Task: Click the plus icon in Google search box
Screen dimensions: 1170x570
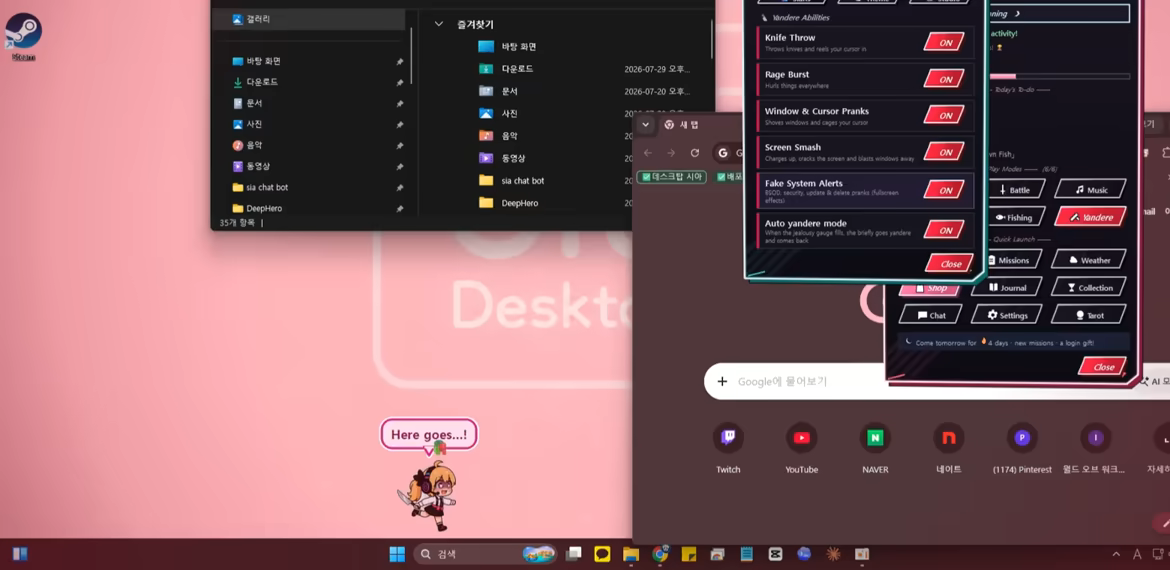Action: coord(722,382)
